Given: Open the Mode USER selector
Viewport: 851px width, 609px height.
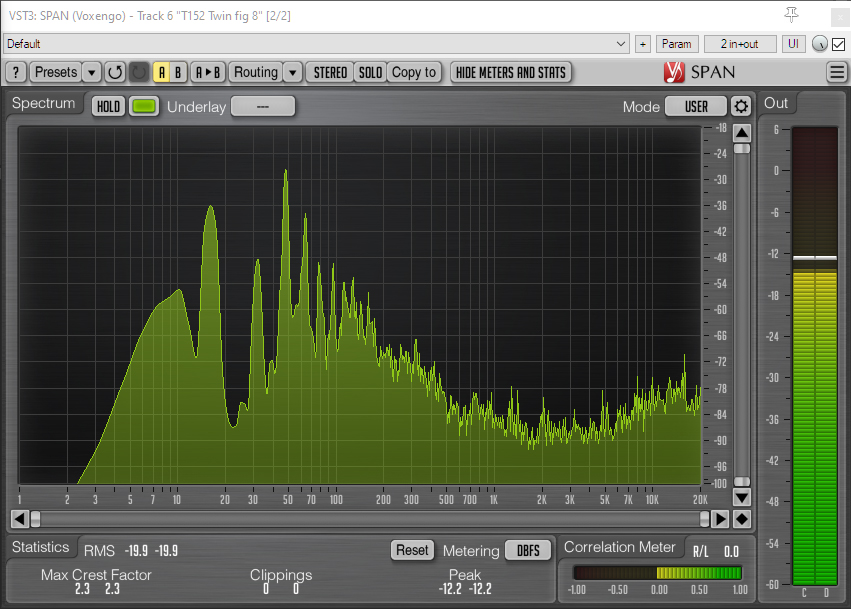Looking at the screenshot, I should coord(696,107).
